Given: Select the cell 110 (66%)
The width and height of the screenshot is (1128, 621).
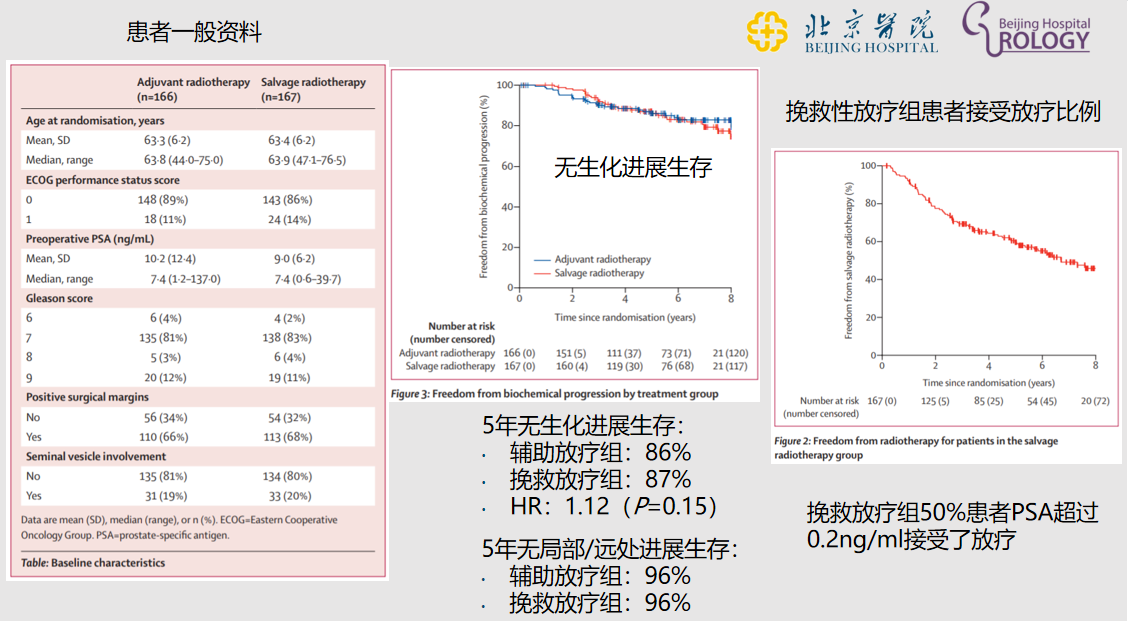Looking at the screenshot, I should pyautogui.click(x=163, y=437).
